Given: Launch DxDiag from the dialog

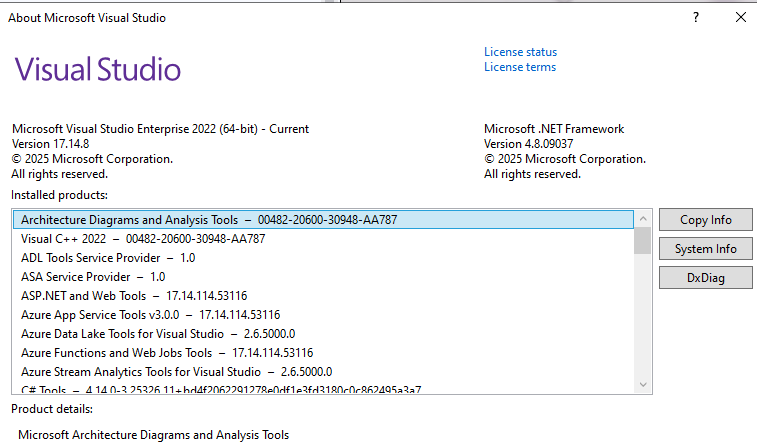Looking at the screenshot, I should click(705, 278).
